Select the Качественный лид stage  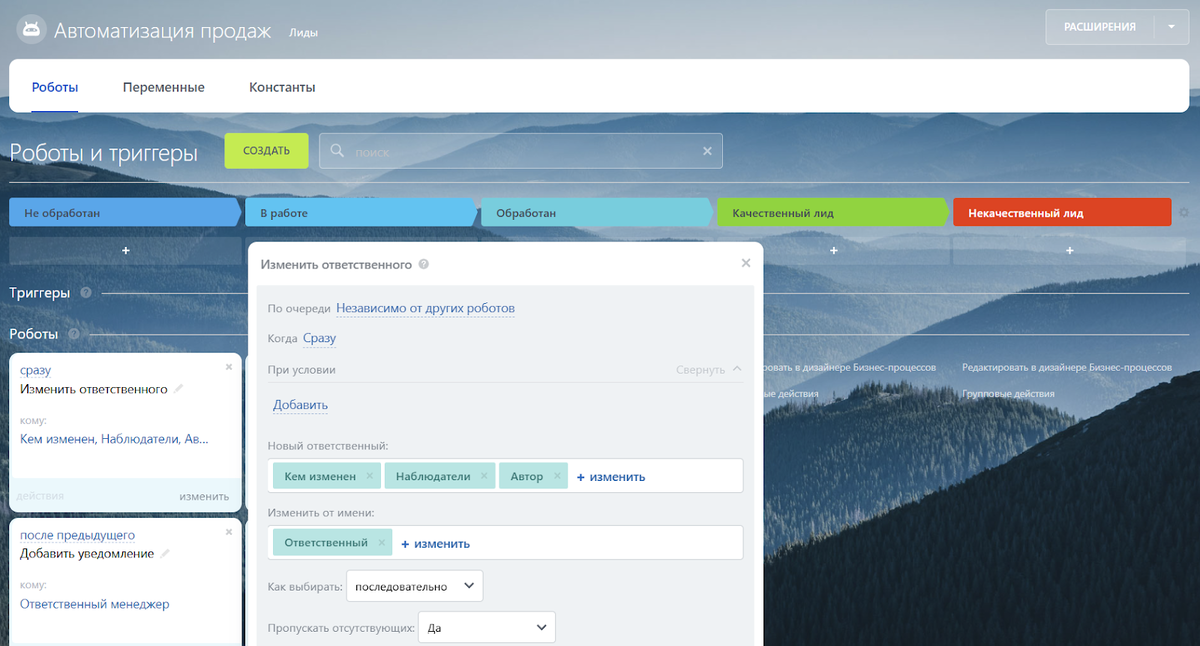(x=832, y=212)
